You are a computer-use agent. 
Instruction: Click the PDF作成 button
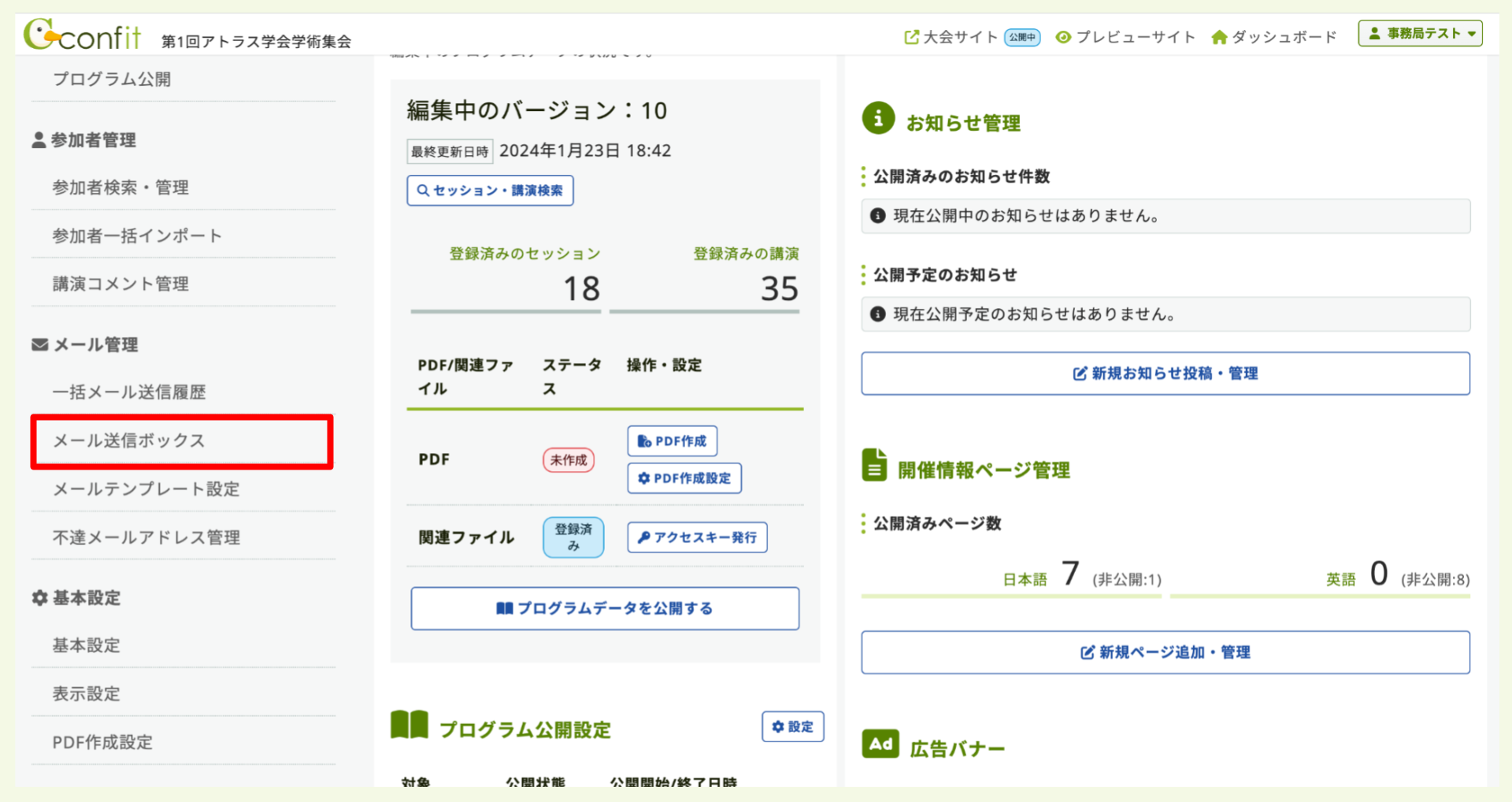tap(672, 441)
